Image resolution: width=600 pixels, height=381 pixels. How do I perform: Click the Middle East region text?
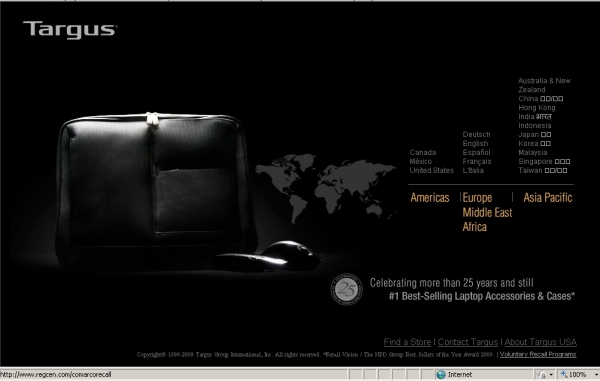[x=487, y=212]
